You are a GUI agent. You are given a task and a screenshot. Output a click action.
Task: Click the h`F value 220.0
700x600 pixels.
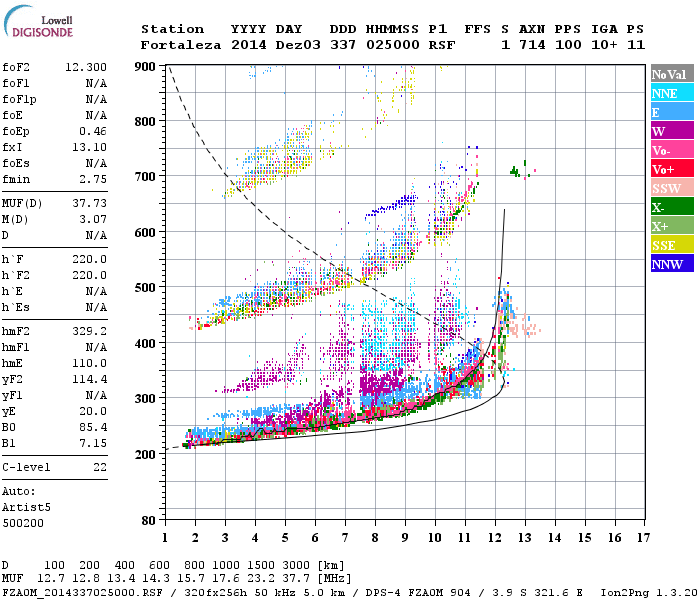[90, 259]
